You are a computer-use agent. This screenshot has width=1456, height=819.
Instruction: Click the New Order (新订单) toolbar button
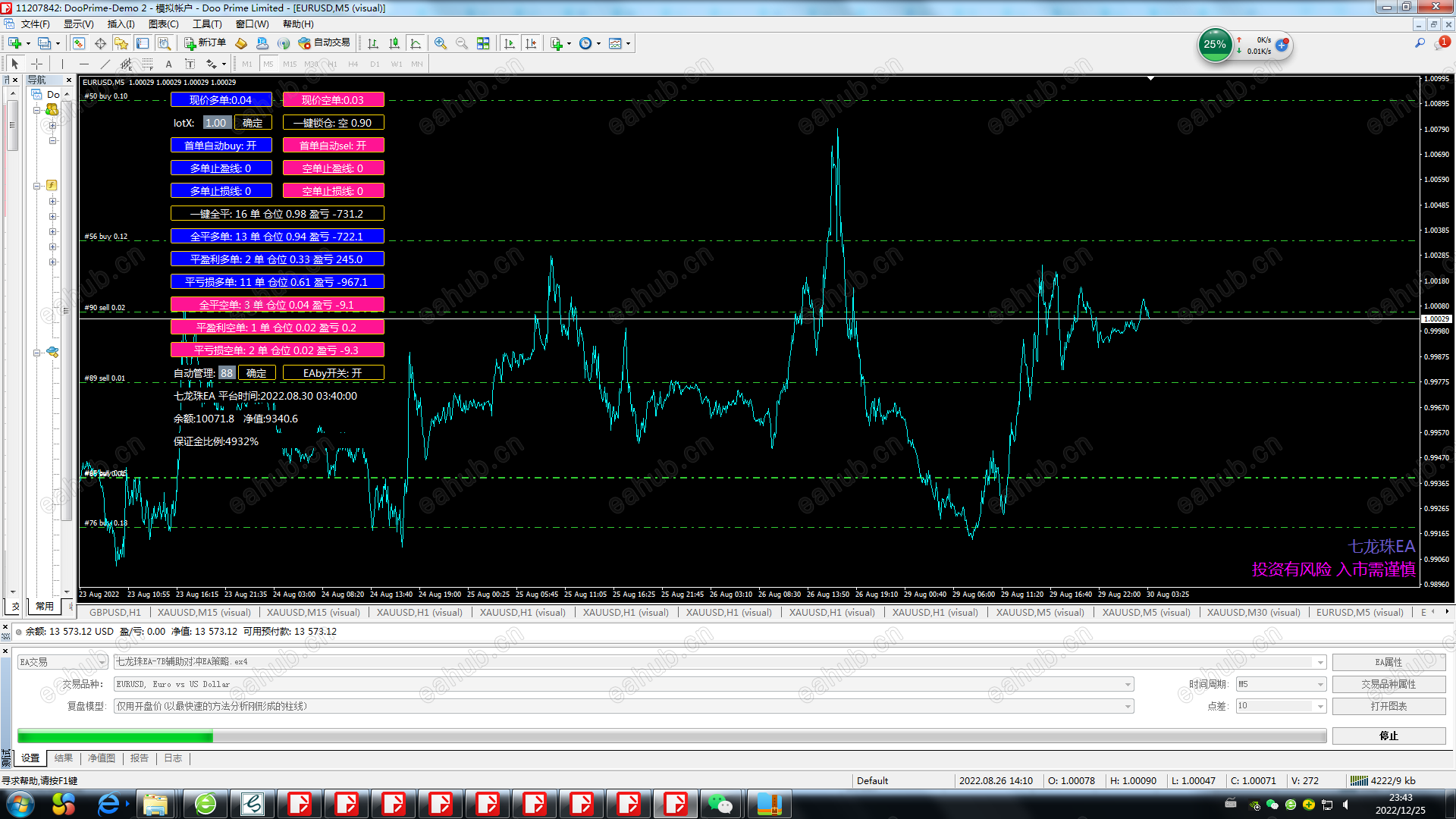pyautogui.click(x=205, y=43)
